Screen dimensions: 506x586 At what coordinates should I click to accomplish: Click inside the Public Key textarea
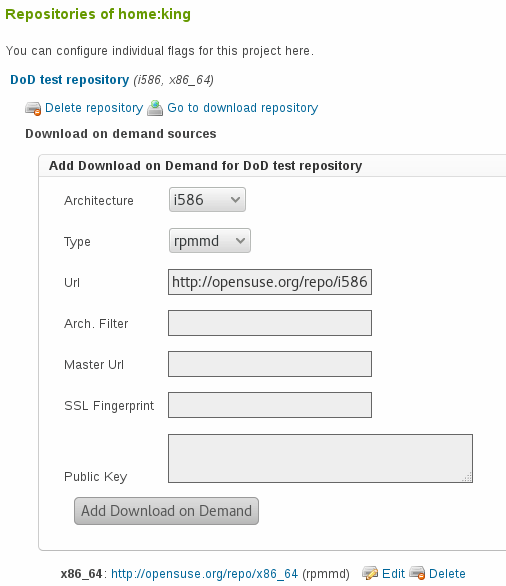pyautogui.click(x=320, y=459)
